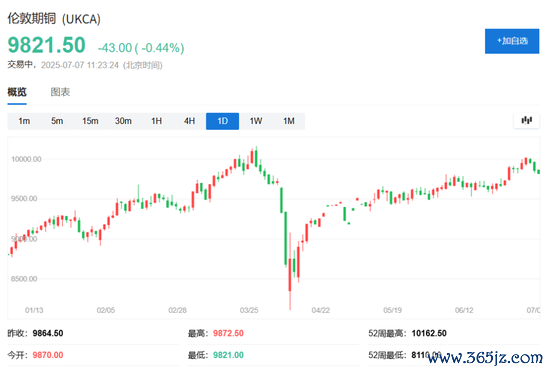
Task: Open the www.365jz.com watermark link
Action: pyautogui.click(x=485, y=358)
